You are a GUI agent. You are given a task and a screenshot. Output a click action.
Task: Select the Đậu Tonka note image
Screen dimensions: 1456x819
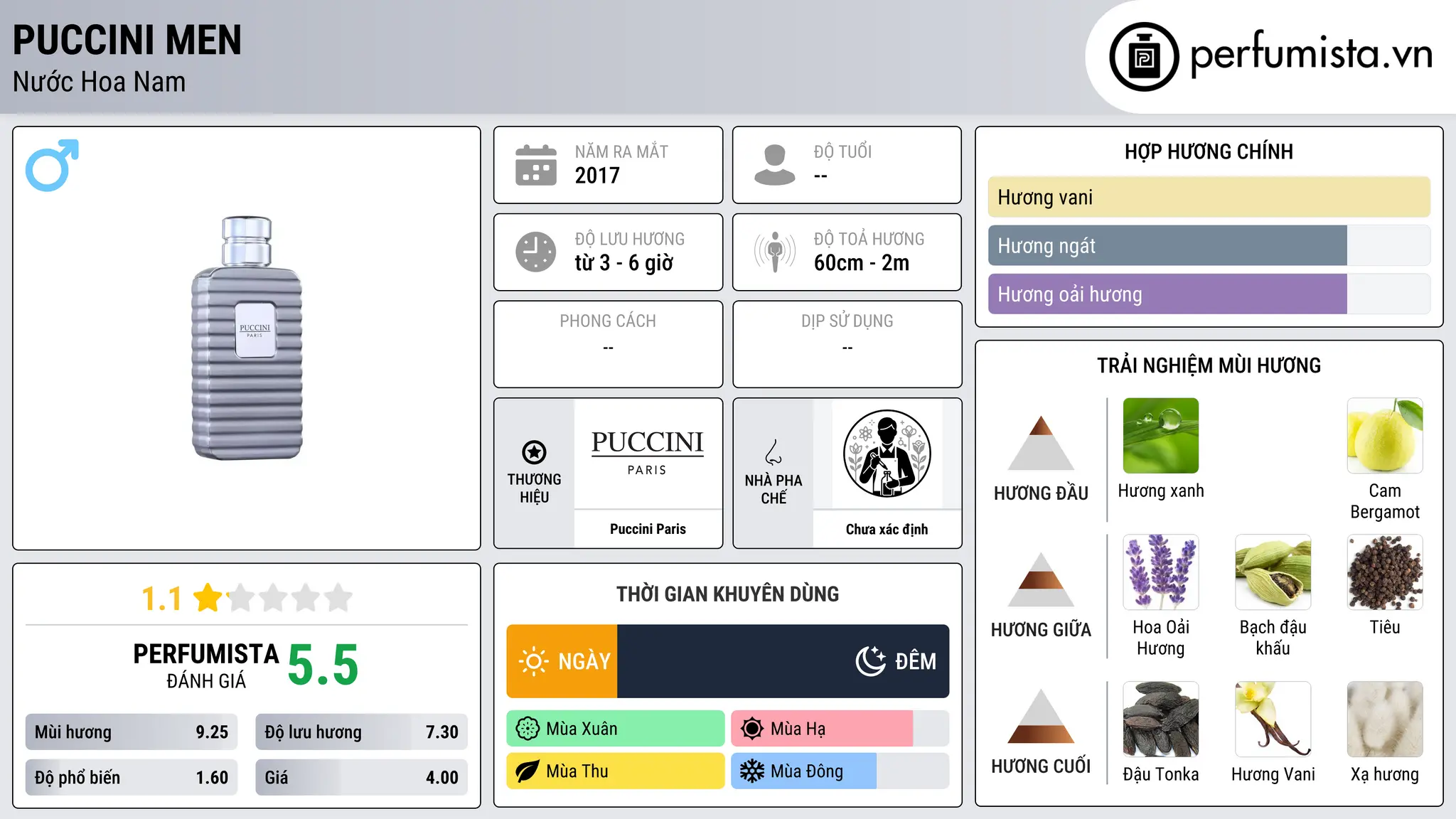1161,719
